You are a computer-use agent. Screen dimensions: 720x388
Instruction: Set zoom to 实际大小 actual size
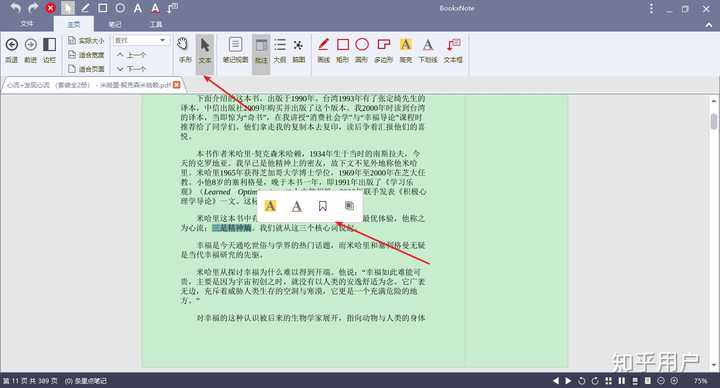tap(86, 41)
